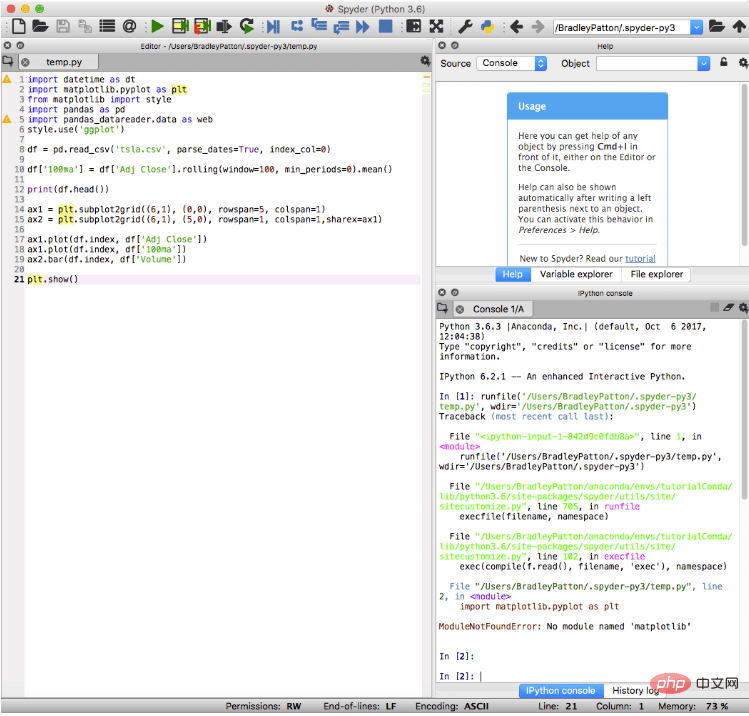Browse for a working directory

[717, 26]
